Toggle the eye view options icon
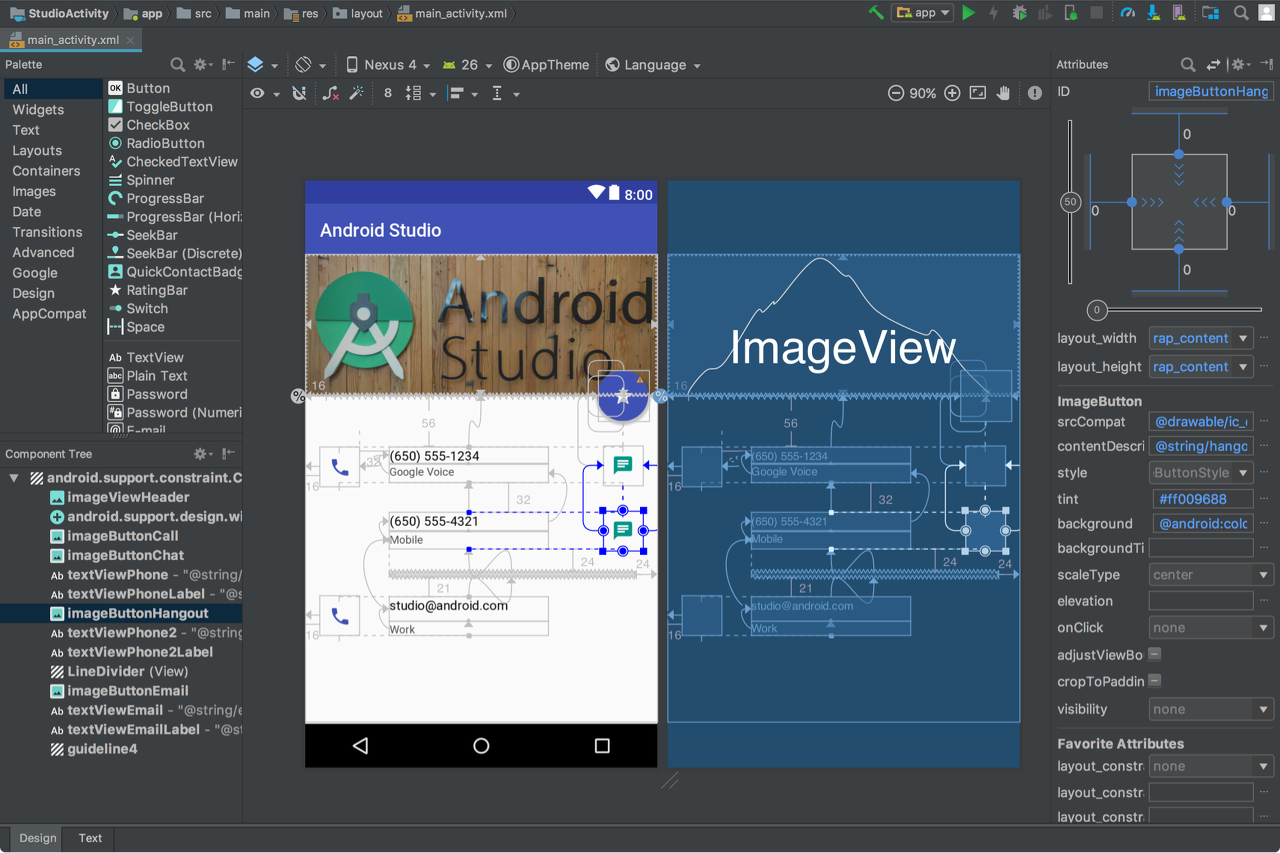This screenshot has width=1280, height=853. pyautogui.click(x=258, y=93)
